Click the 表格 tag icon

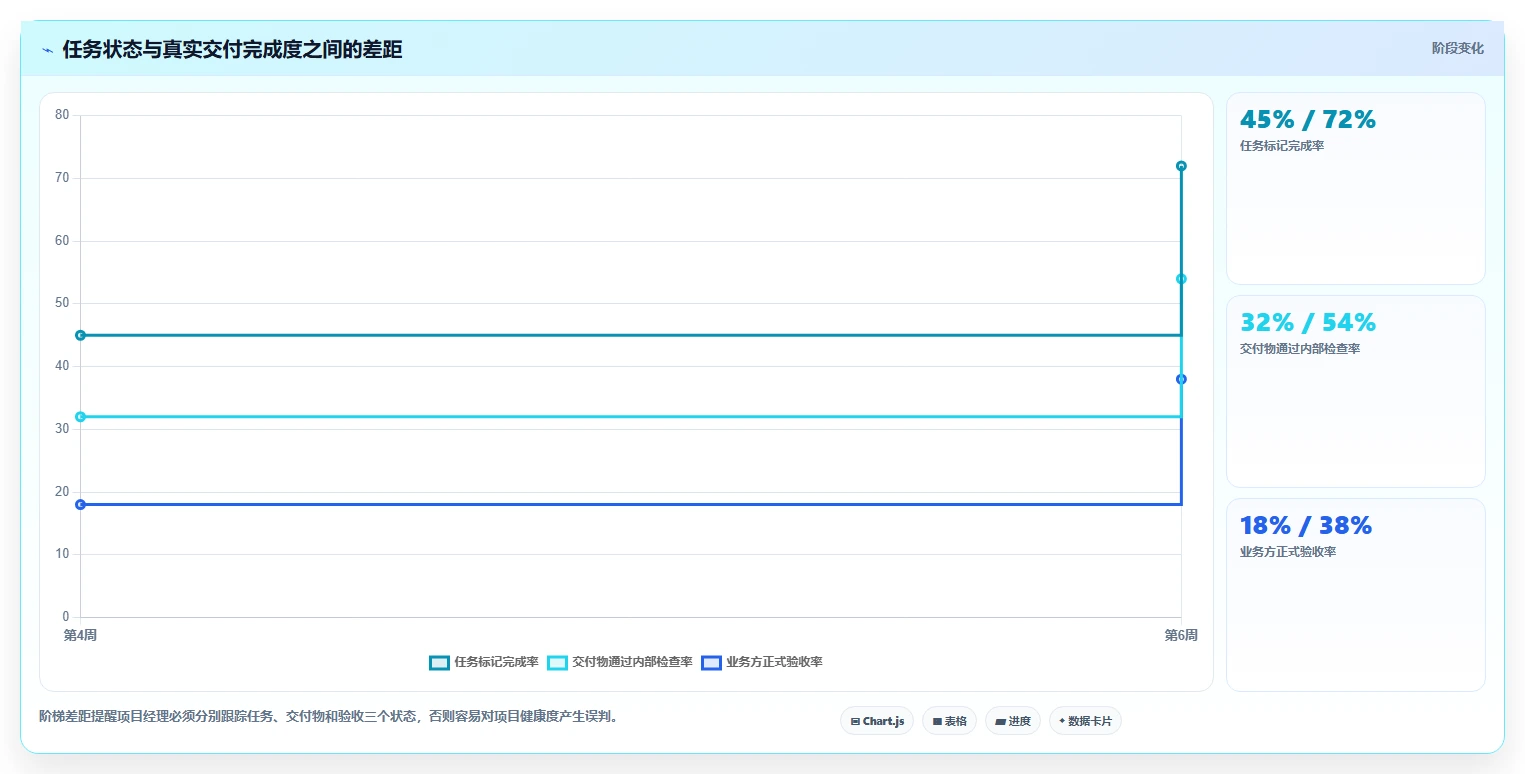[937, 721]
